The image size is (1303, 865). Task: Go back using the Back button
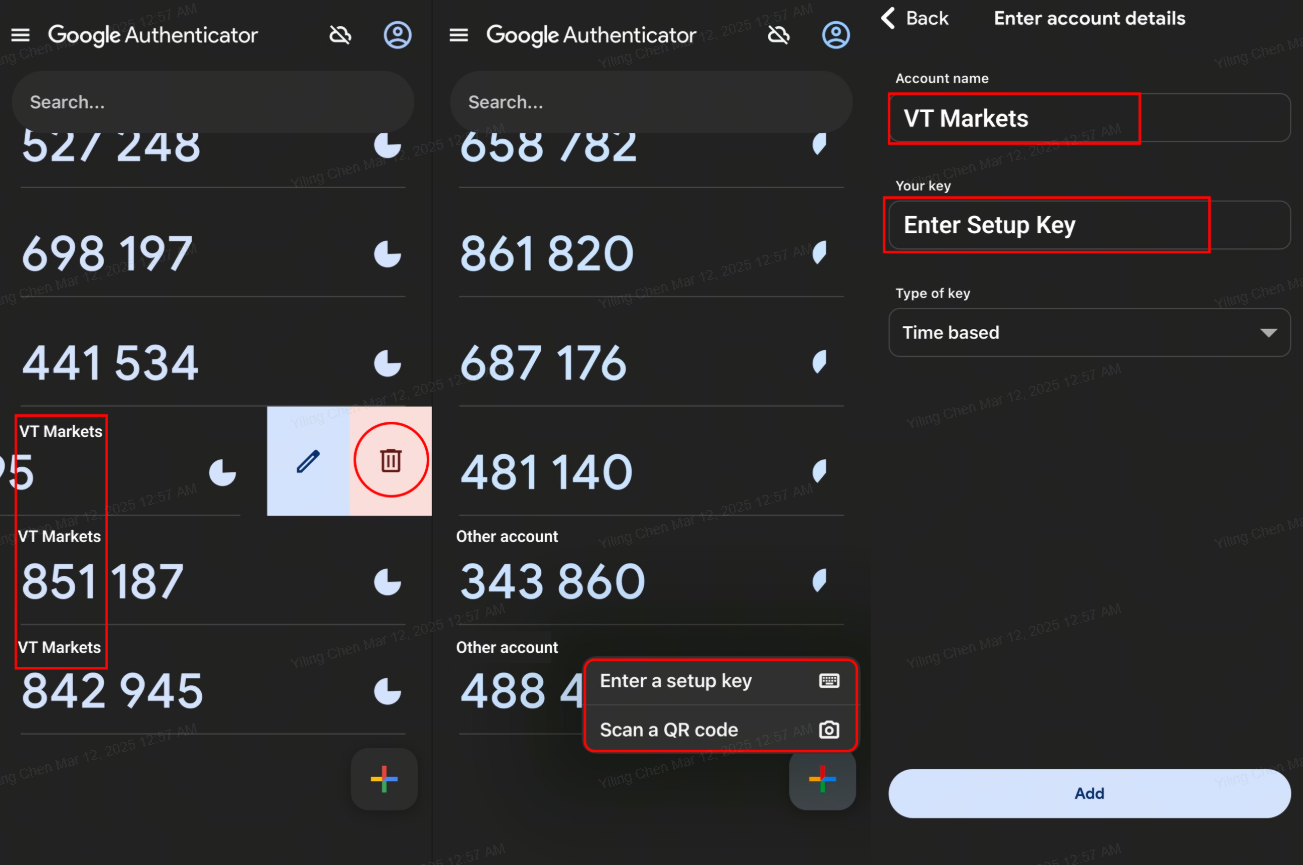click(914, 18)
